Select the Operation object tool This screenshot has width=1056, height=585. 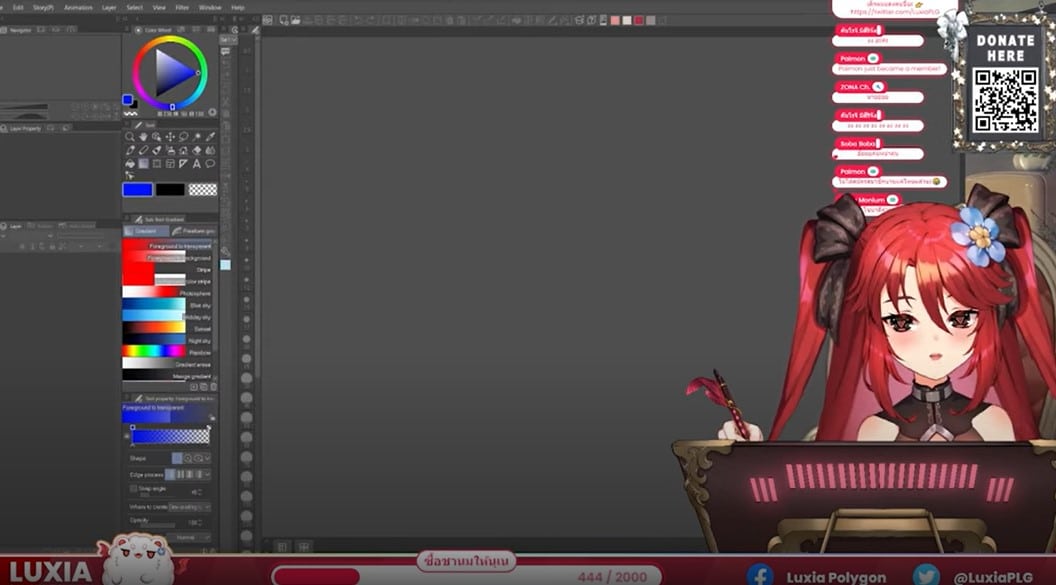(x=156, y=137)
